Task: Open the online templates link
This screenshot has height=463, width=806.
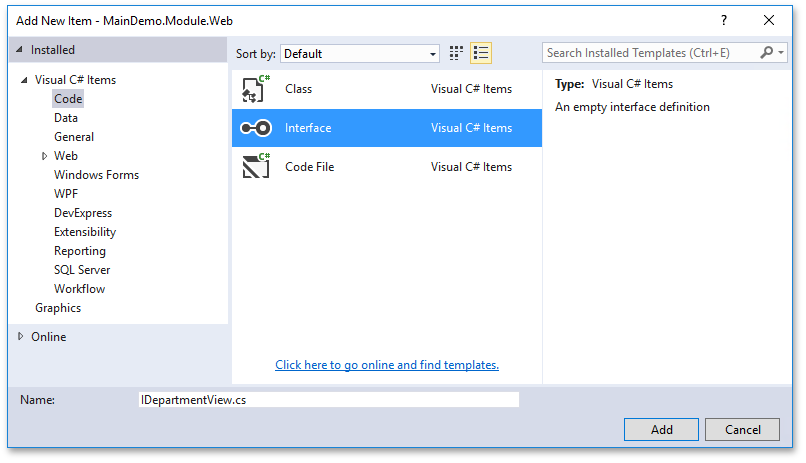Action: coord(387,365)
